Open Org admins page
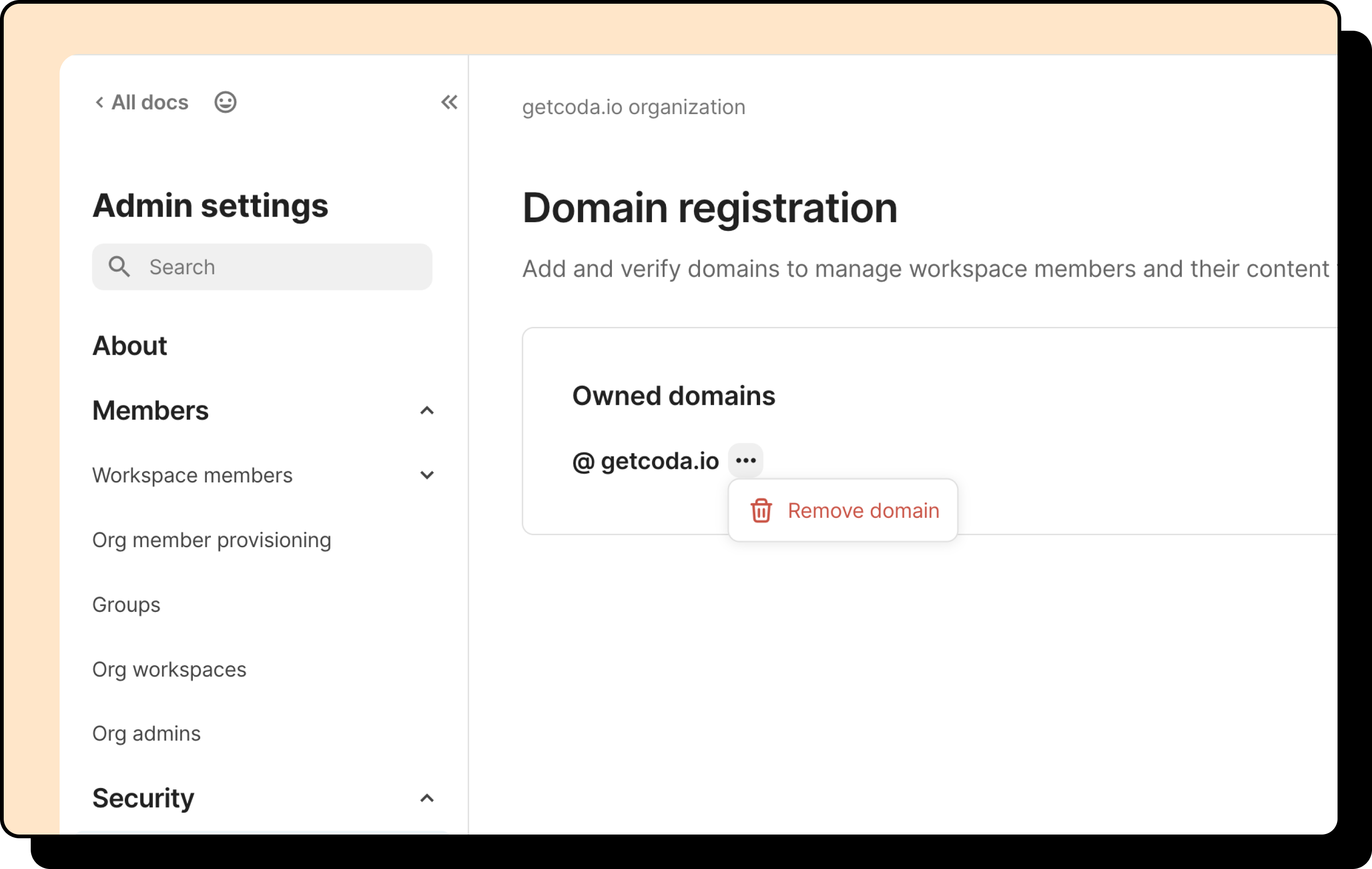Image resolution: width=1372 pixels, height=869 pixels. click(146, 734)
